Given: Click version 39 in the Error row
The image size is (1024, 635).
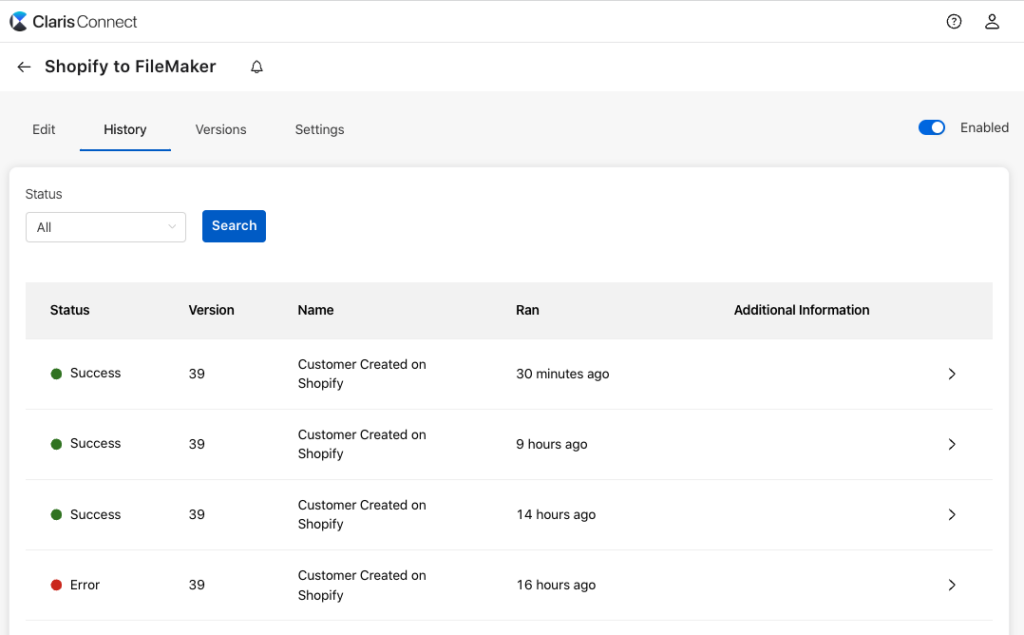Looking at the screenshot, I should click(x=197, y=585).
